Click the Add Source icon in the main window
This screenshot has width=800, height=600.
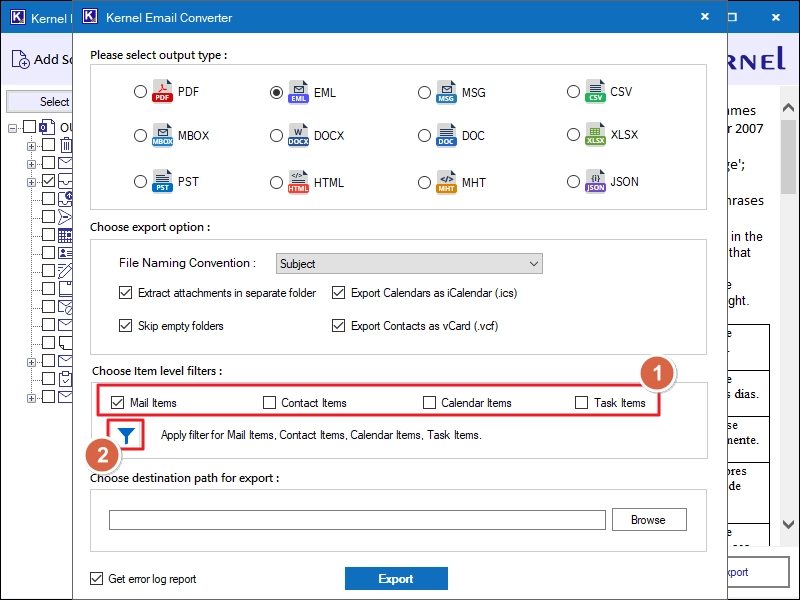(x=20, y=59)
